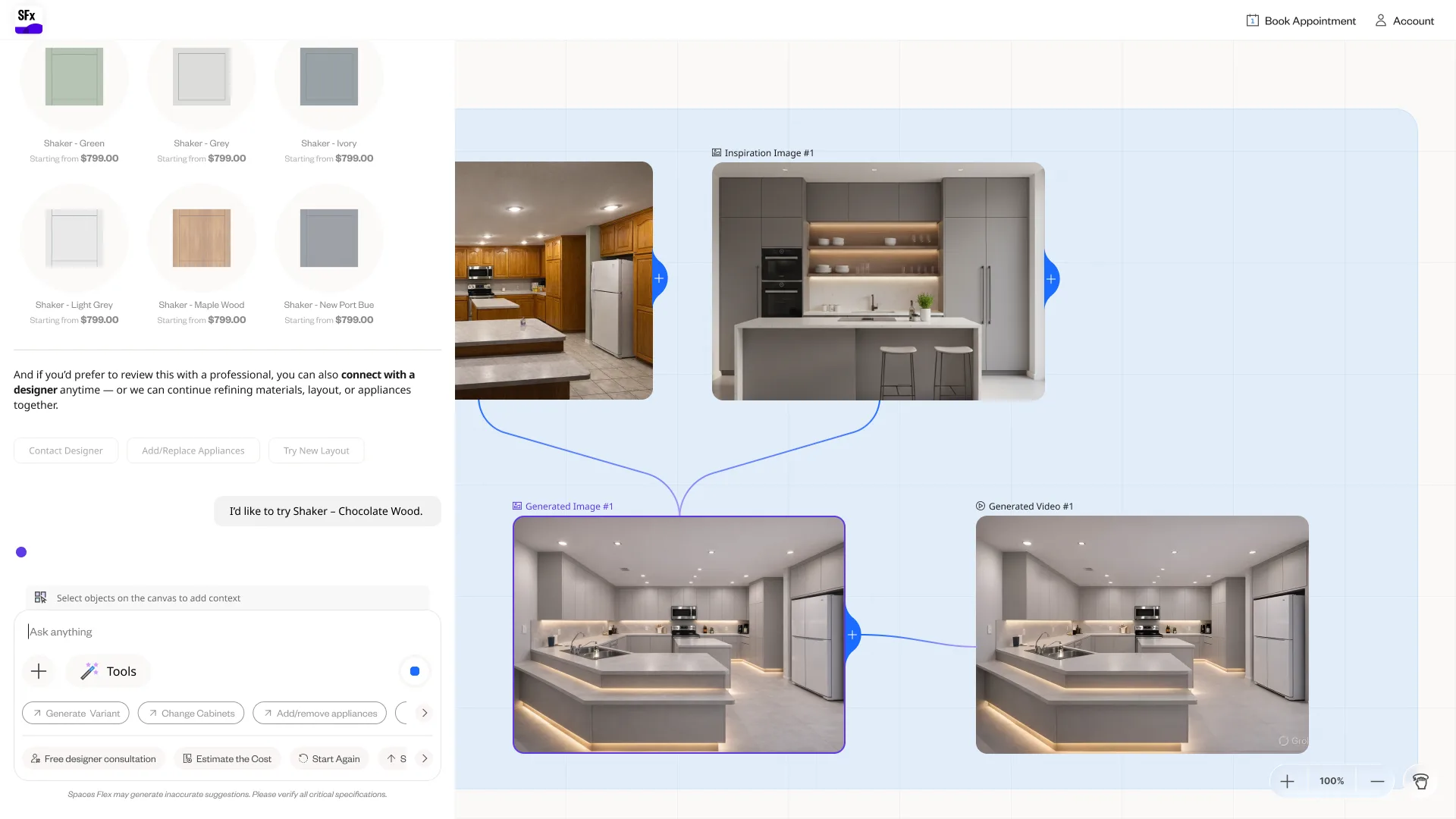This screenshot has width=1456, height=819.
Task: Select the Shaker - Grey cabinet swatch
Action: [x=202, y=77]
